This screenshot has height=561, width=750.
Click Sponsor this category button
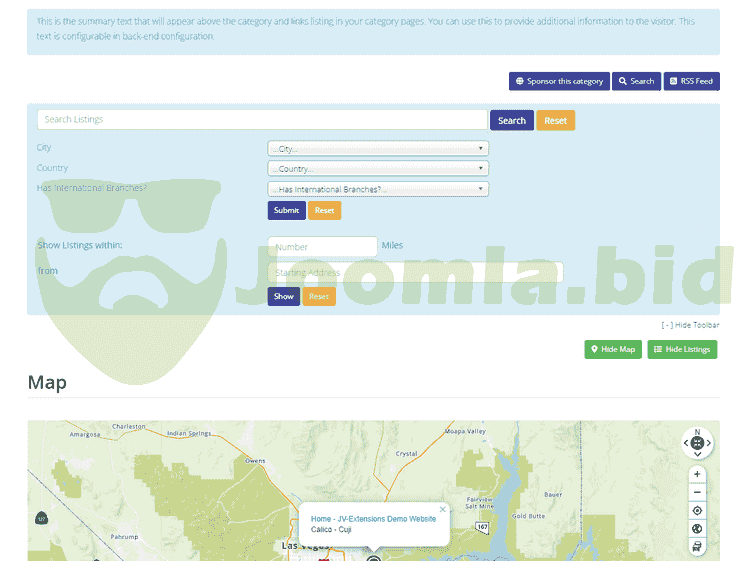pyautogui.click(x=558, y=81)
